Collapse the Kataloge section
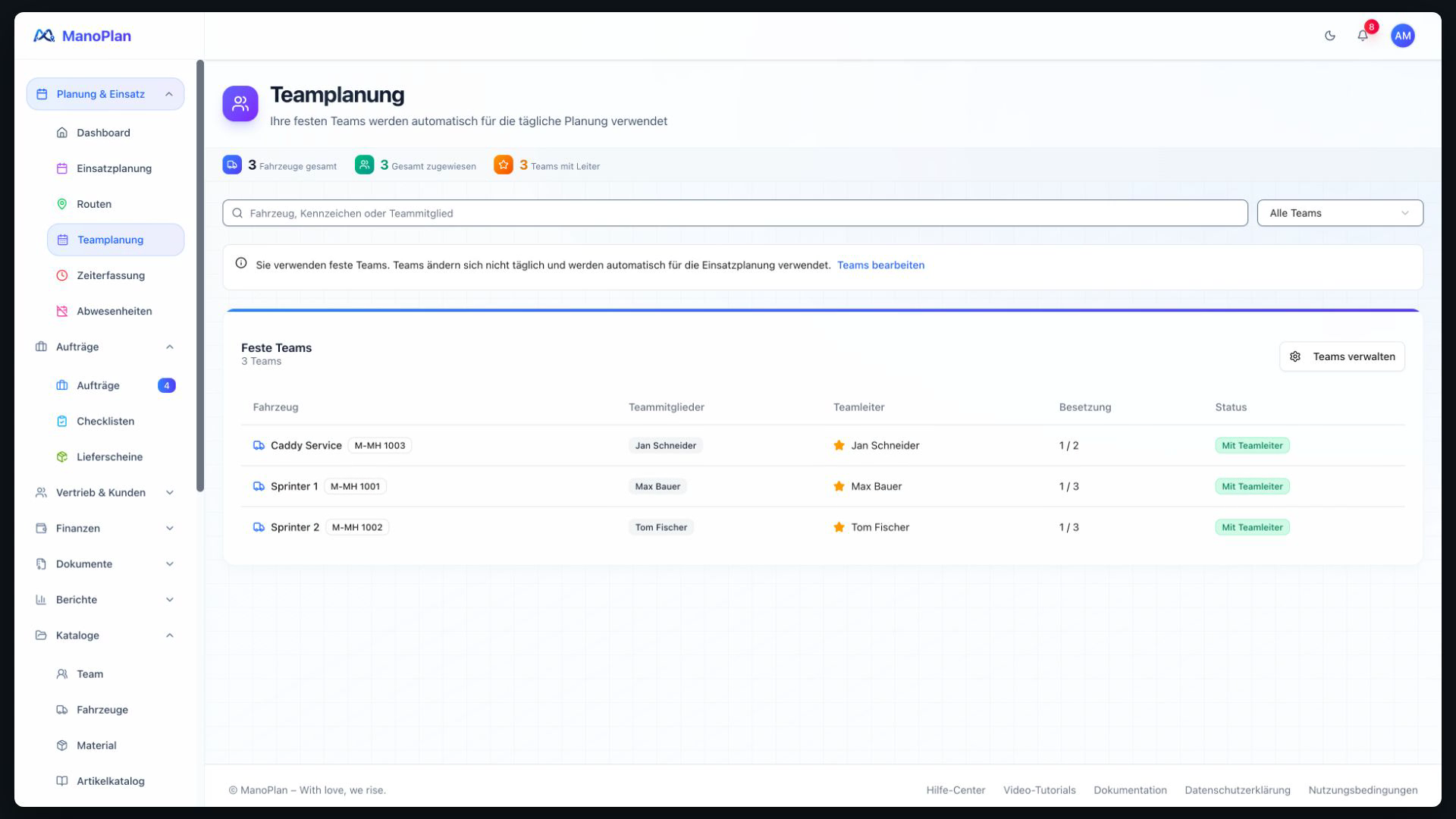 [x=105, y=635]
